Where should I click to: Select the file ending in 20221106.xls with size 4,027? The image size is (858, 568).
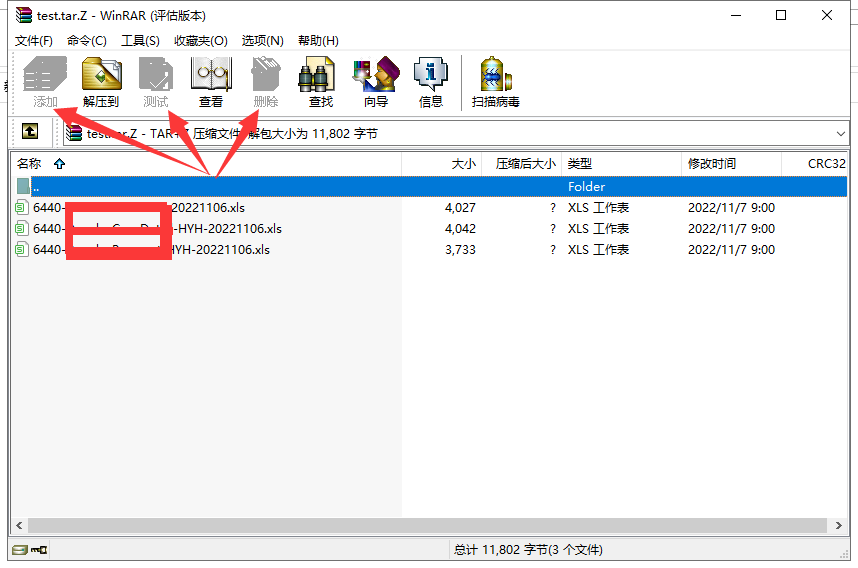click(x=139, y=207)
